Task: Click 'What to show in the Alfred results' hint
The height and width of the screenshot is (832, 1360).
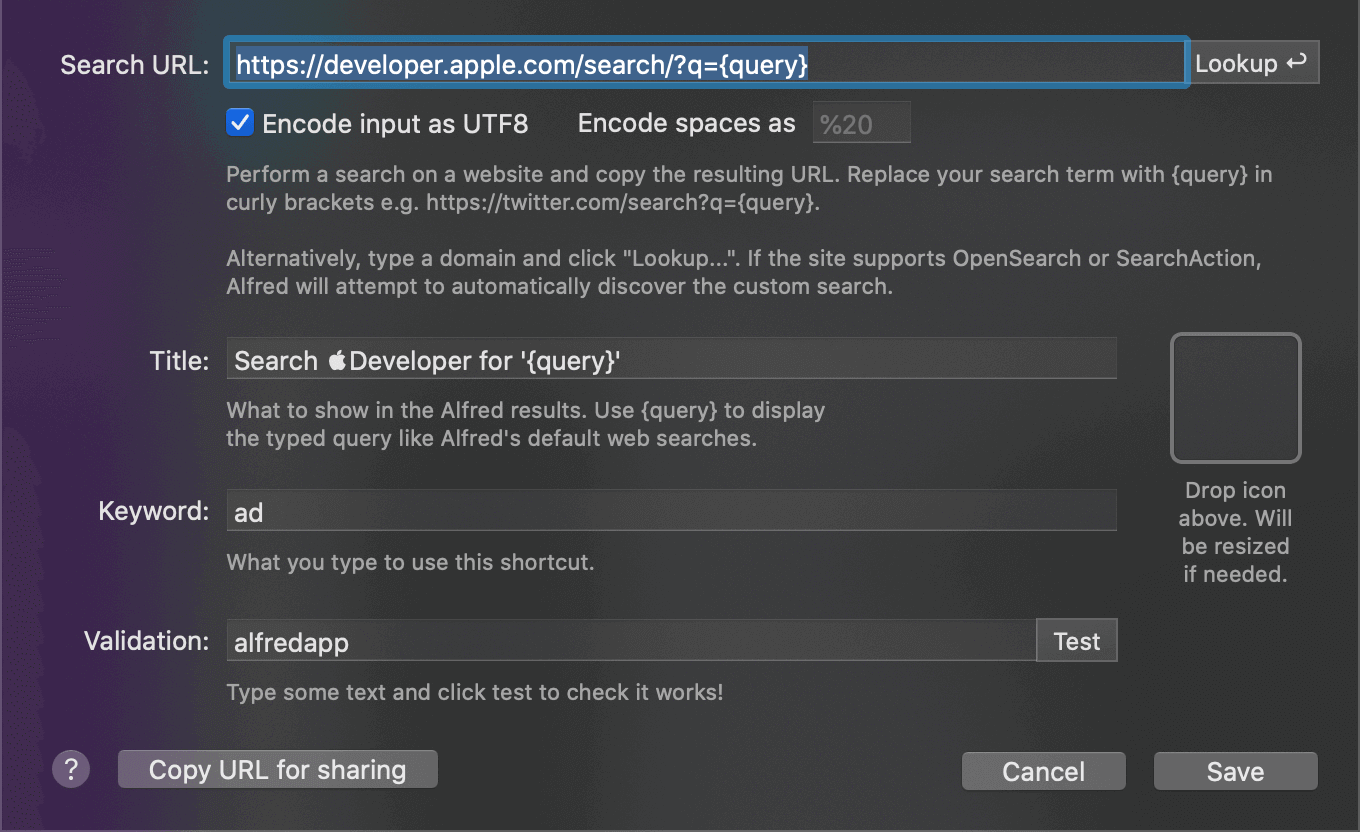Action: point(526,424)
